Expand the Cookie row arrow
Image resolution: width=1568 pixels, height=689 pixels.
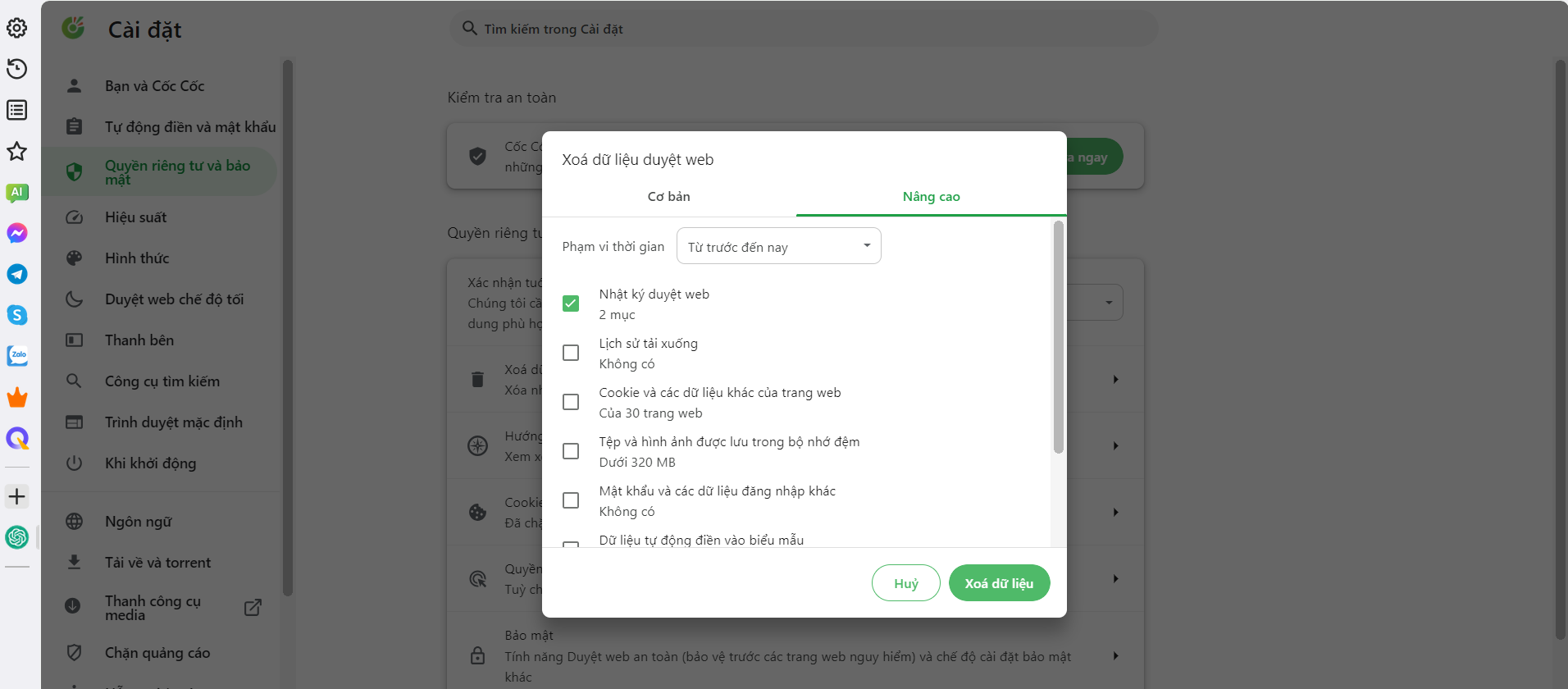(1115, 512)
